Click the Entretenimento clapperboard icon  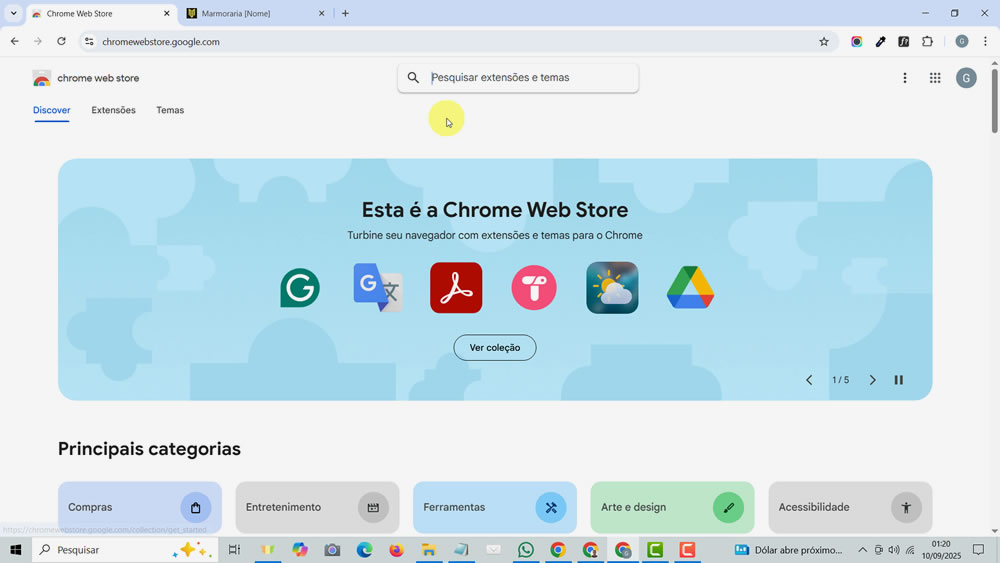[373, 508]
